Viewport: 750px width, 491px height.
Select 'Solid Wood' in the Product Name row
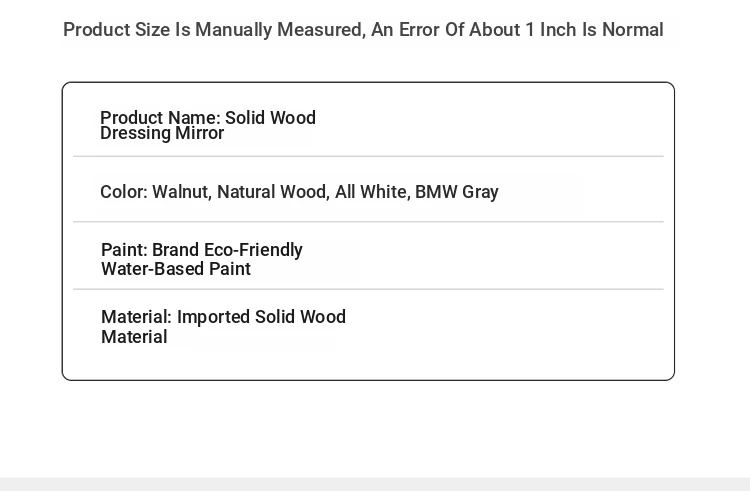[270, 118]
